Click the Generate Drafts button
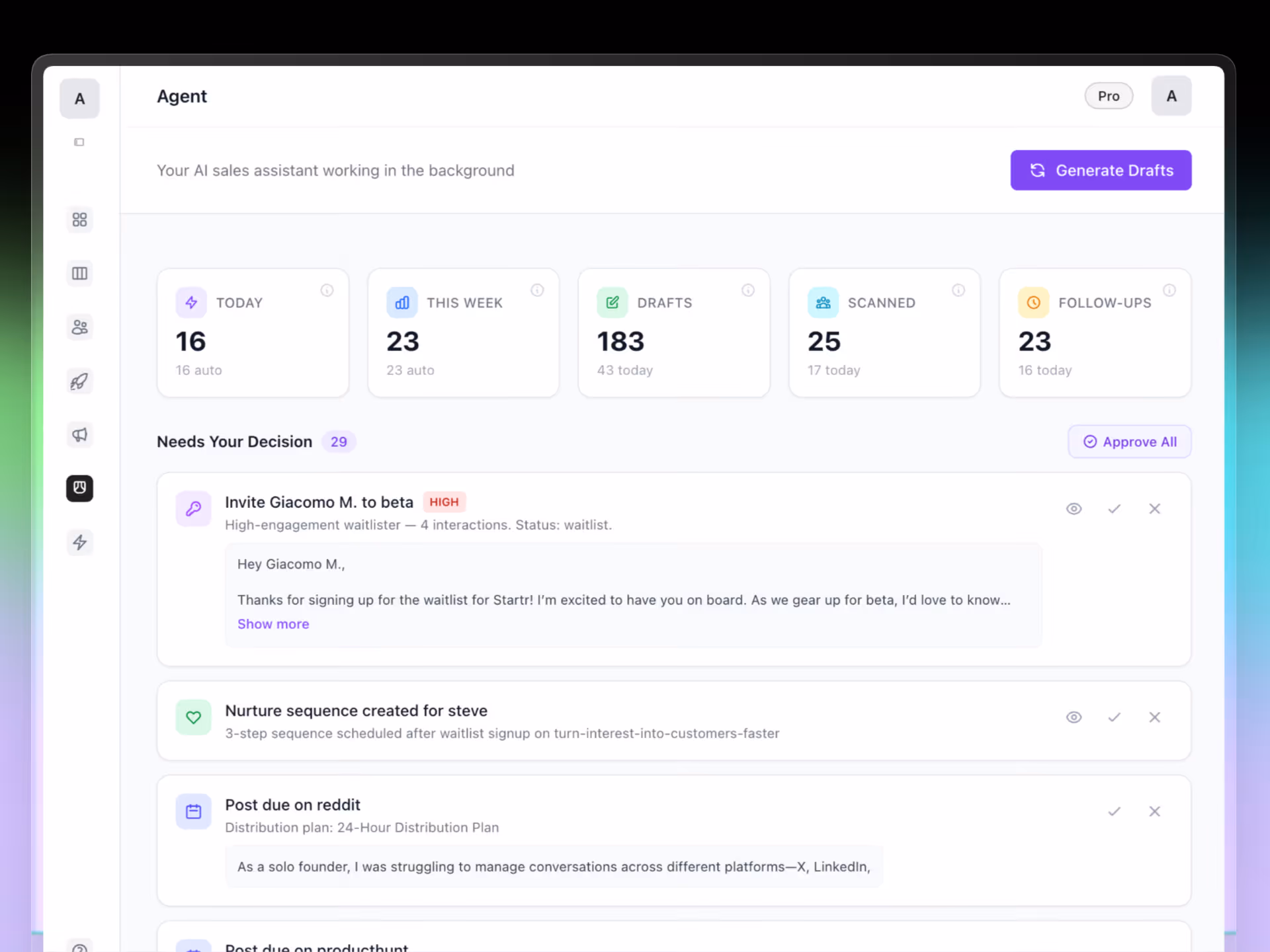The image size is (1270, 952). click(1101, 170)
